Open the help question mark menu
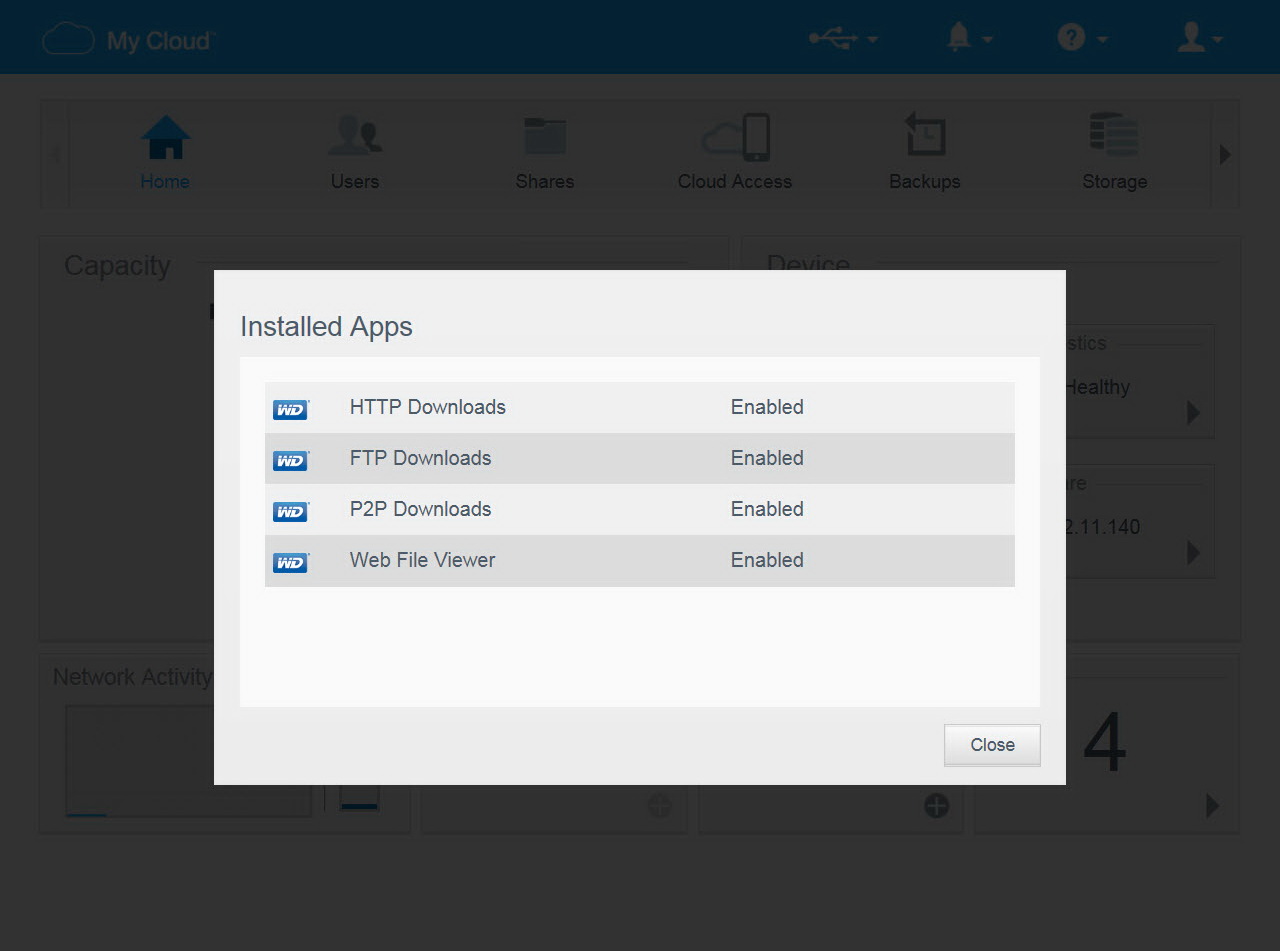The width and height of the screenshot is (1280, 951). point(1082,38)
